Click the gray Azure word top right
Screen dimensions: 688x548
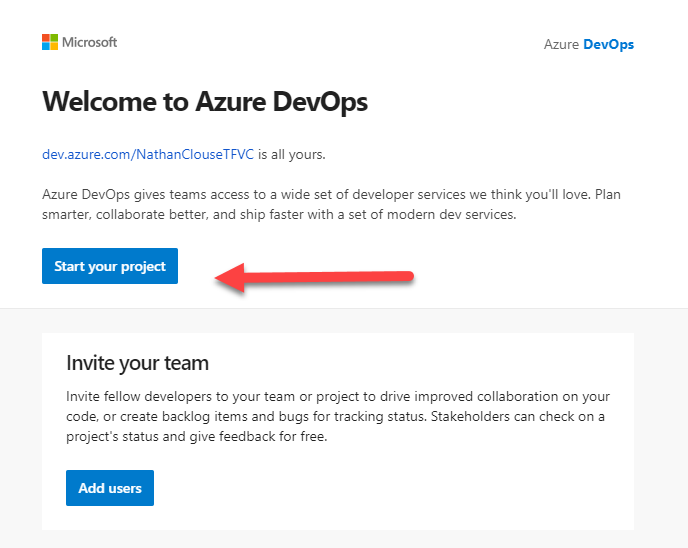tap(561, 44)
